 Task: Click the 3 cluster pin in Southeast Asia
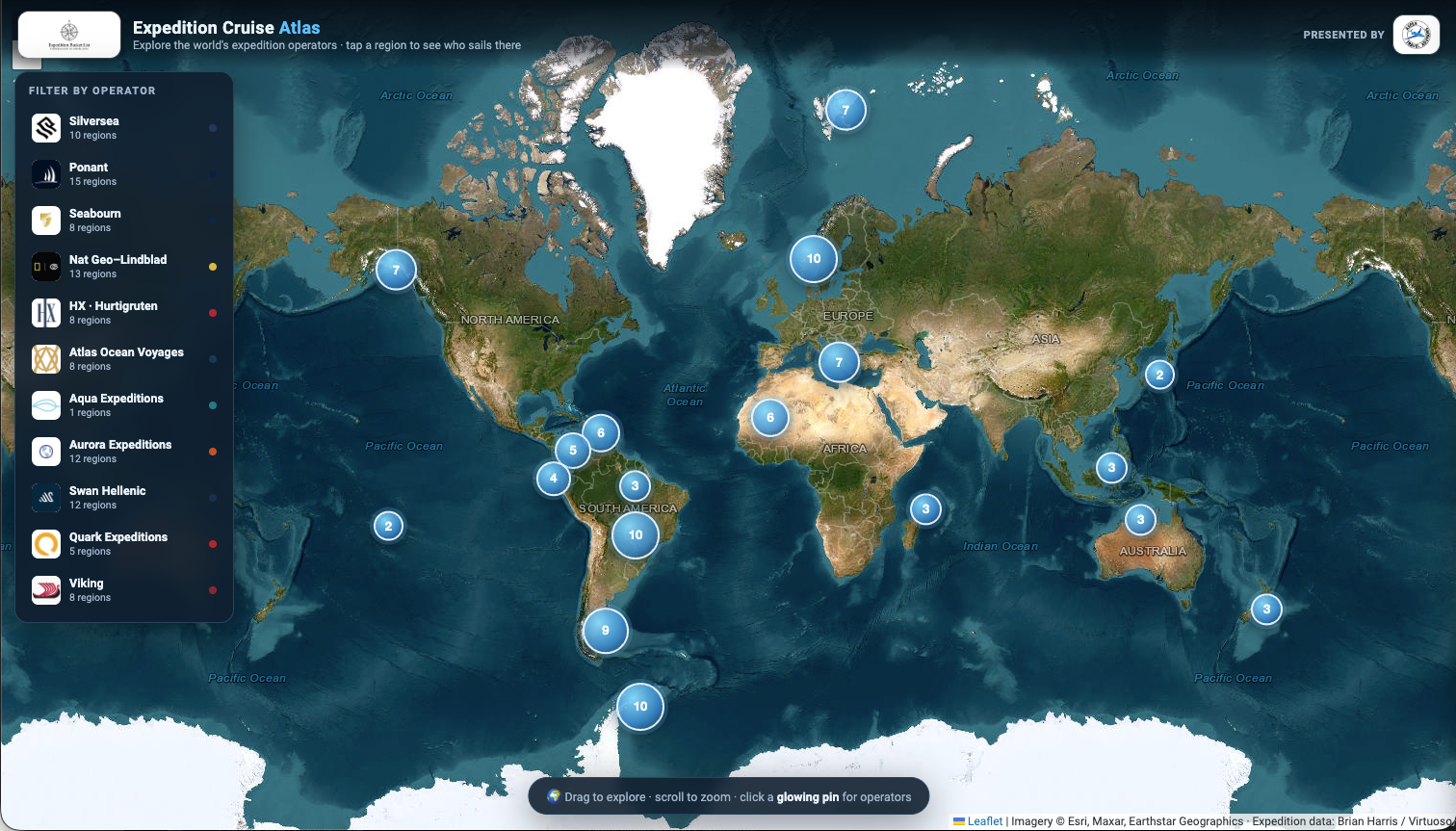click(1111, 468)
